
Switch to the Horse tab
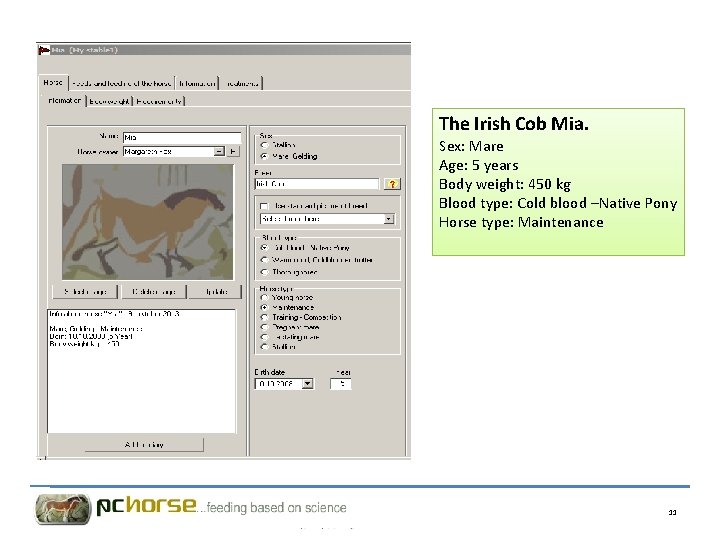point(53,83)
